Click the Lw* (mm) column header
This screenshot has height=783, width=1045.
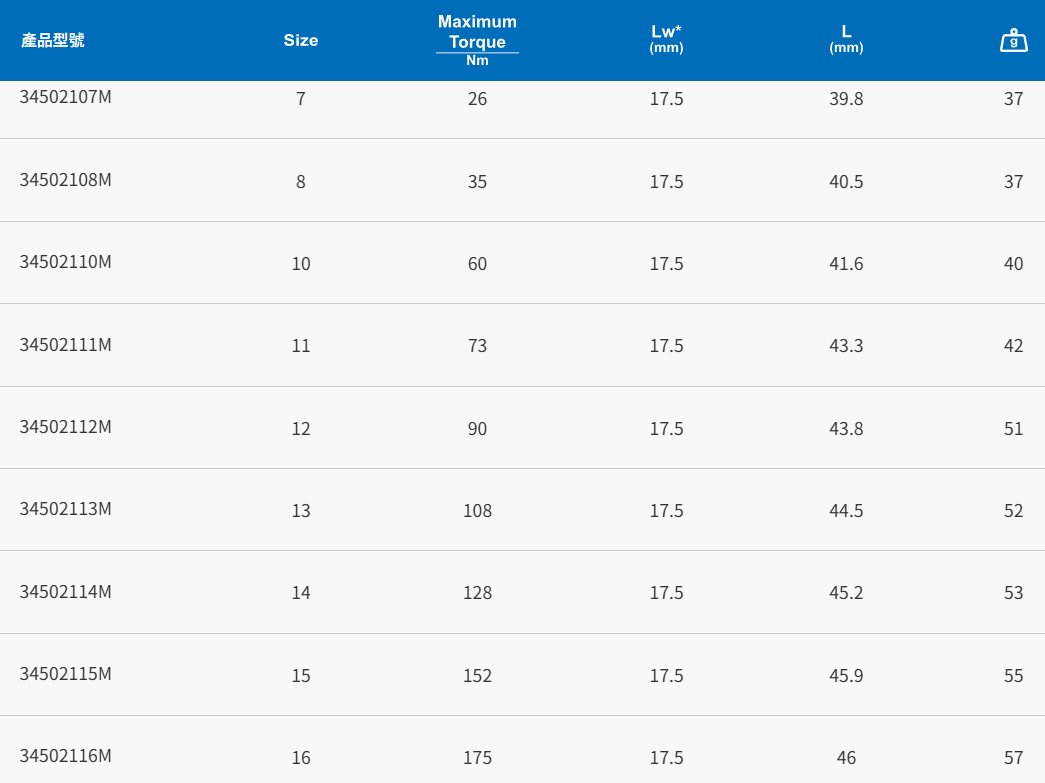click(666, 39)
